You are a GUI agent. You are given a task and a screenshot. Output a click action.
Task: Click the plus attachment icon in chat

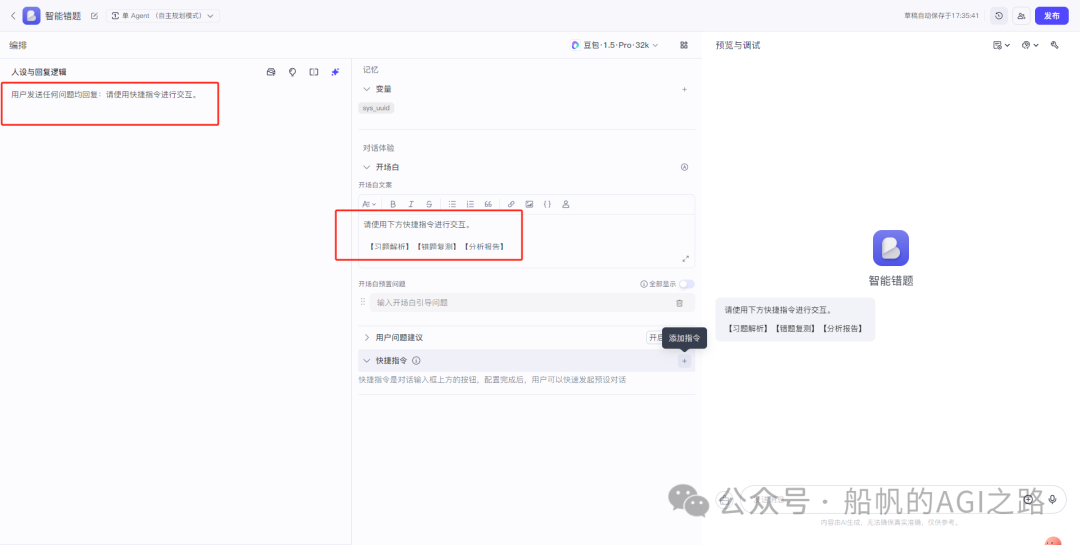pyautogui.click(x=1029, y=500)
